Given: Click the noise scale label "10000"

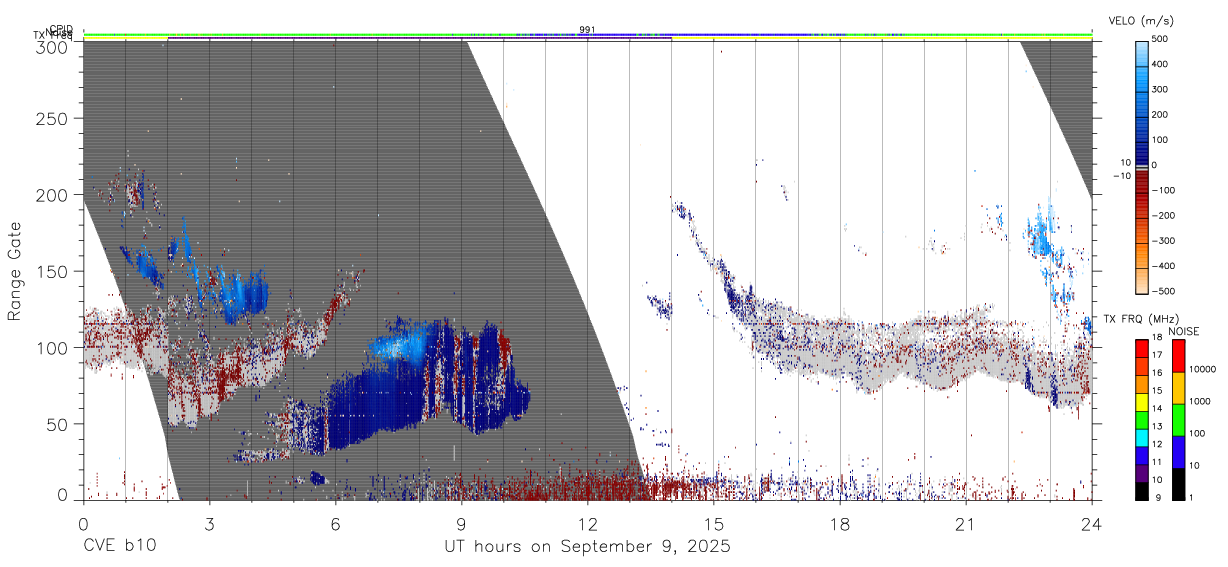Looking at the screenshot, I should [1202, 371].
